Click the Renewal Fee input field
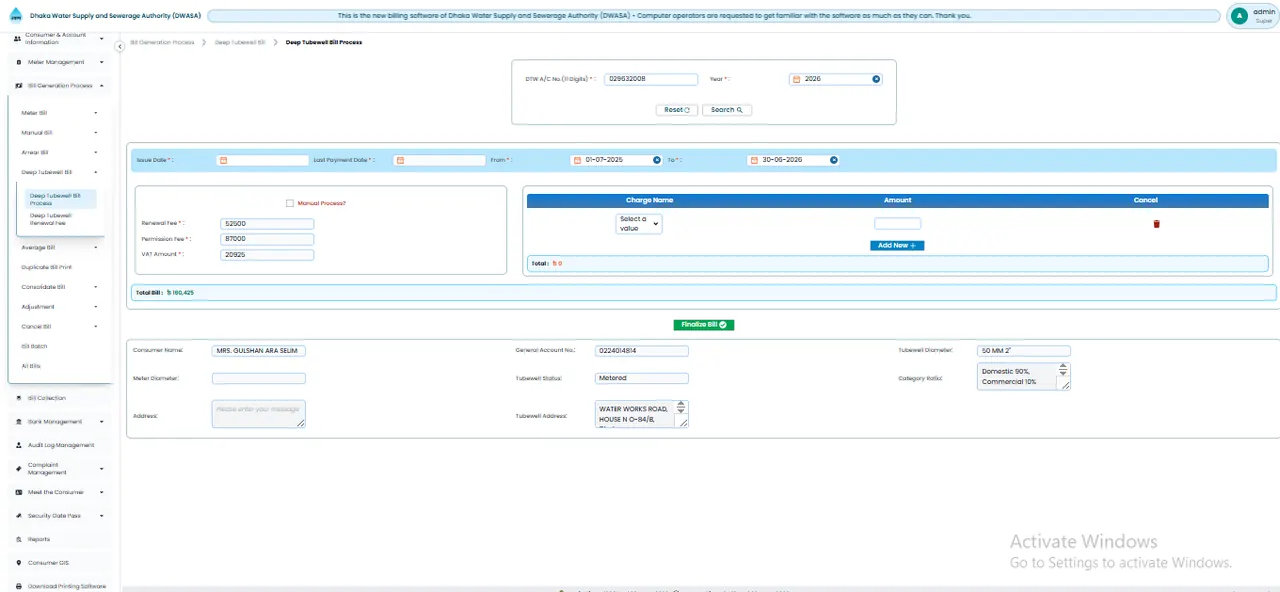 (268, 224)
